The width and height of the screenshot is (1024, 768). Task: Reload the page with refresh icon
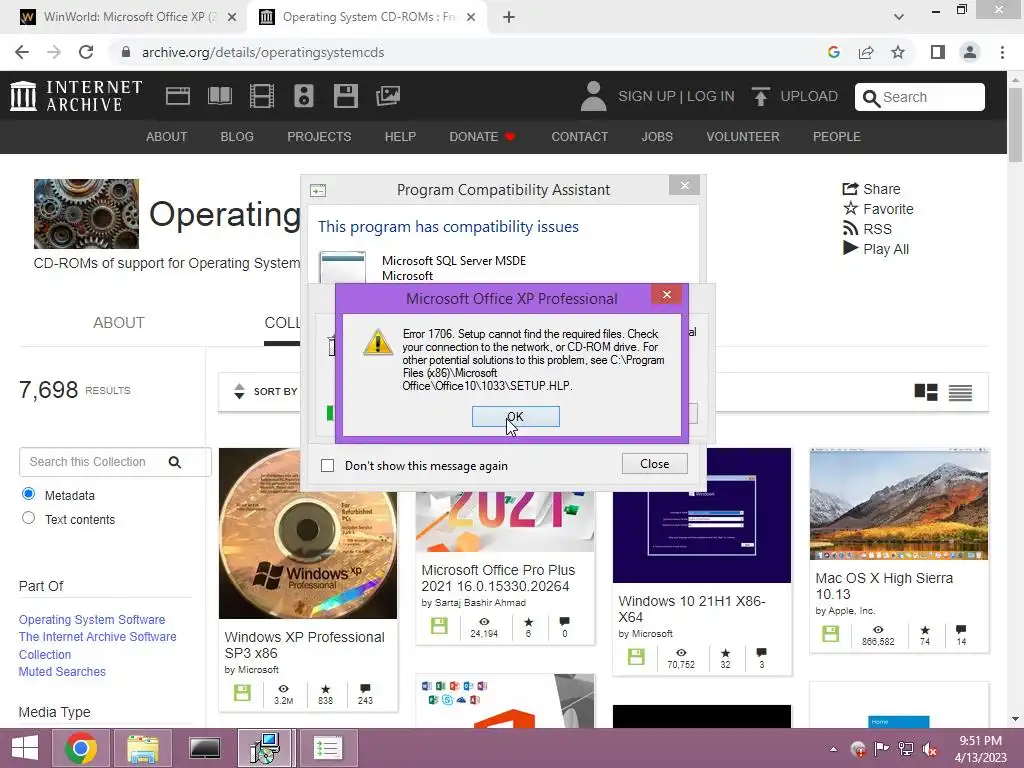tap(86, 52)
